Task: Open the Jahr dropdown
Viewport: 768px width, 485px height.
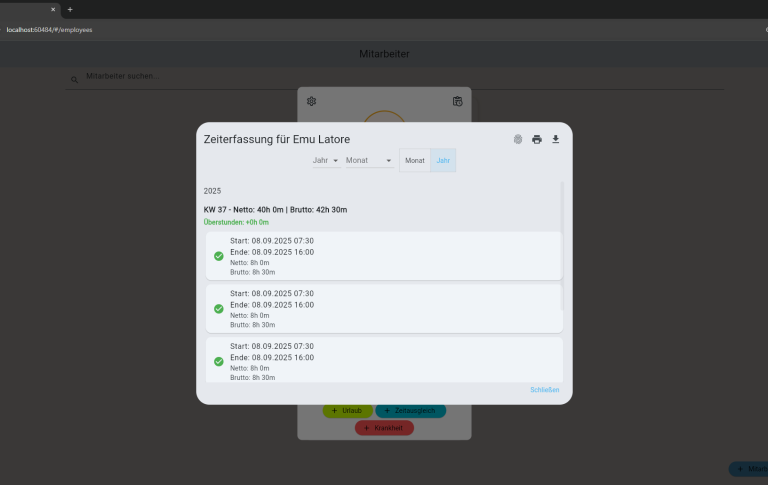Action: point(326,160)
